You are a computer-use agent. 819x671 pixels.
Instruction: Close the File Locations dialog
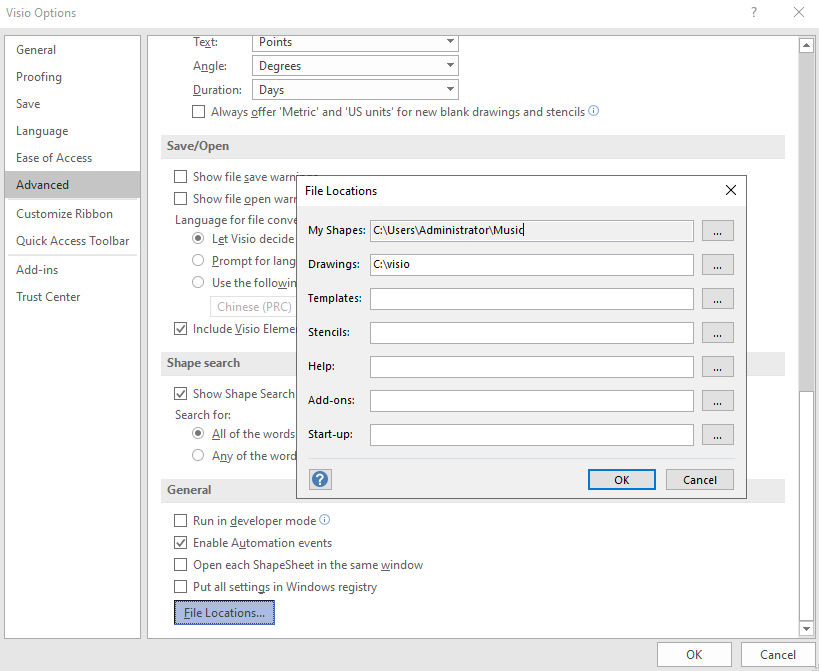pyautogui.click(x=731, y=191)
